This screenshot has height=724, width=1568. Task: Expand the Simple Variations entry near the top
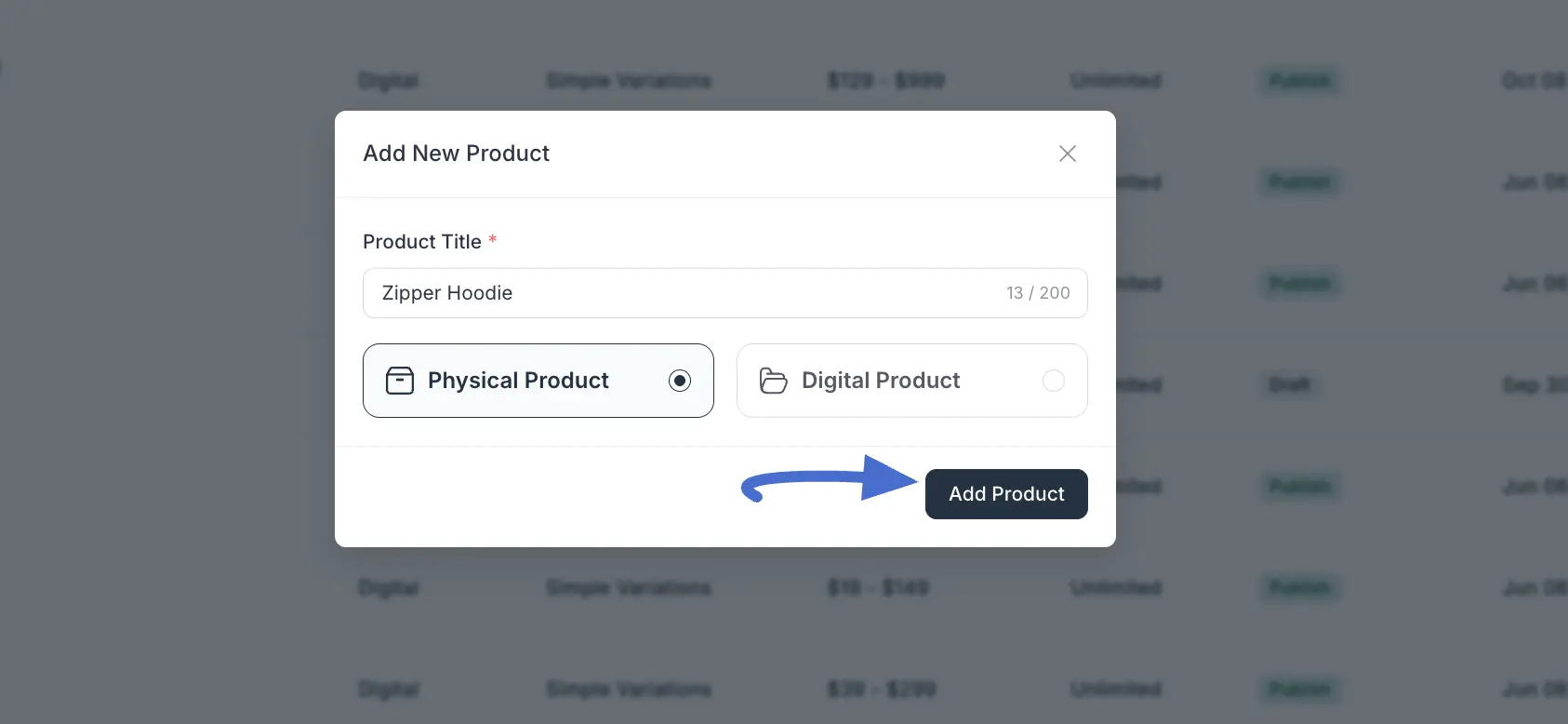pos(628,80)
